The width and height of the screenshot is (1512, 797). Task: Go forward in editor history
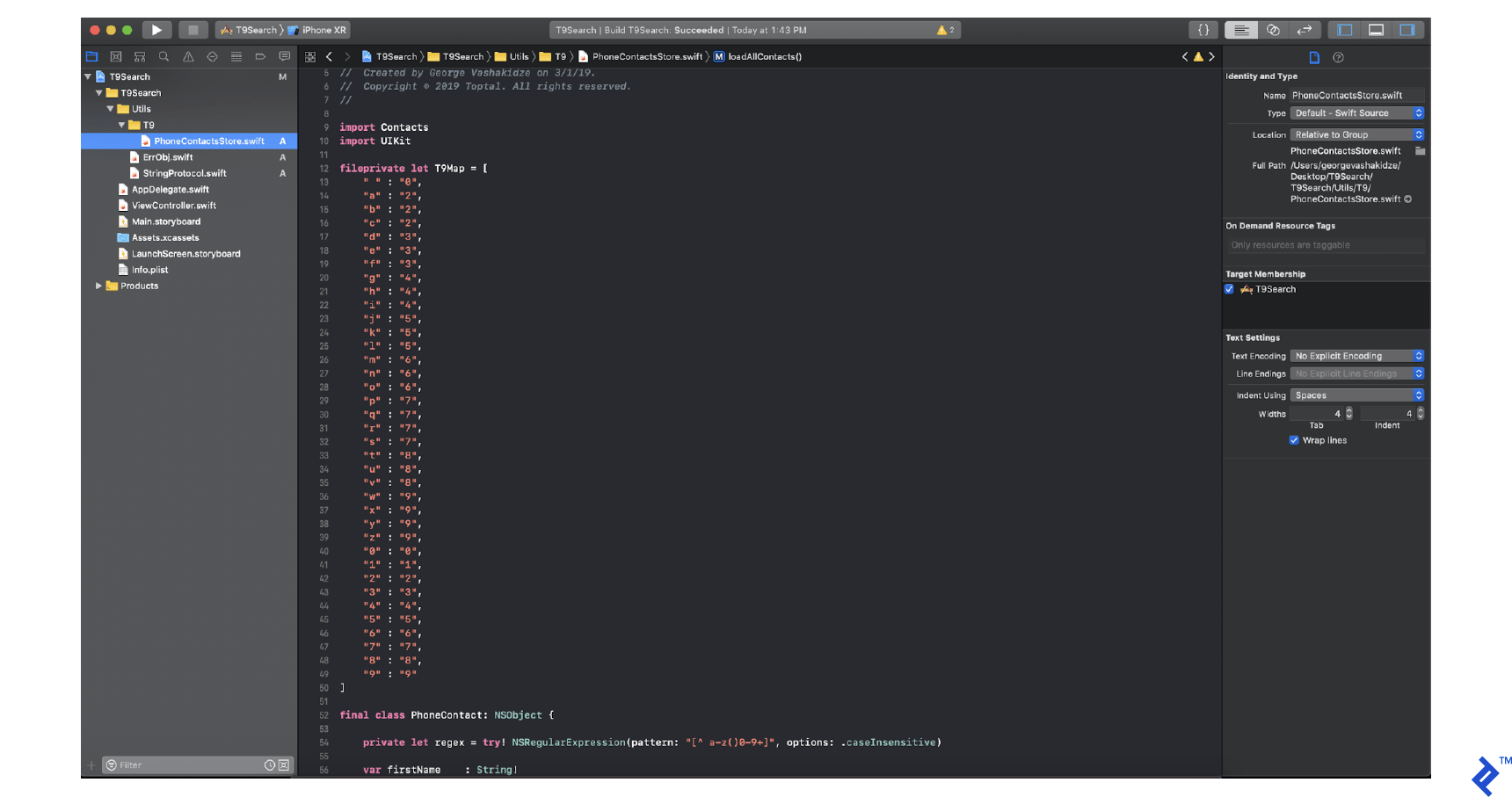(347, 56)
